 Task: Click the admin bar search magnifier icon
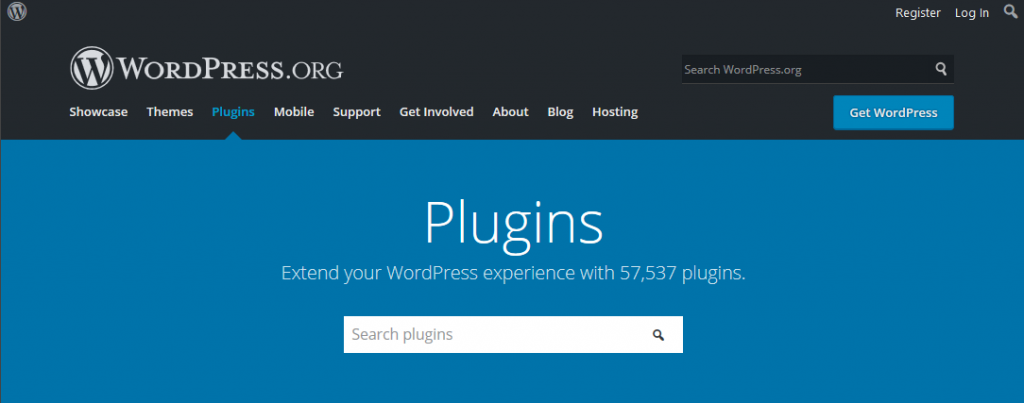1010,12
